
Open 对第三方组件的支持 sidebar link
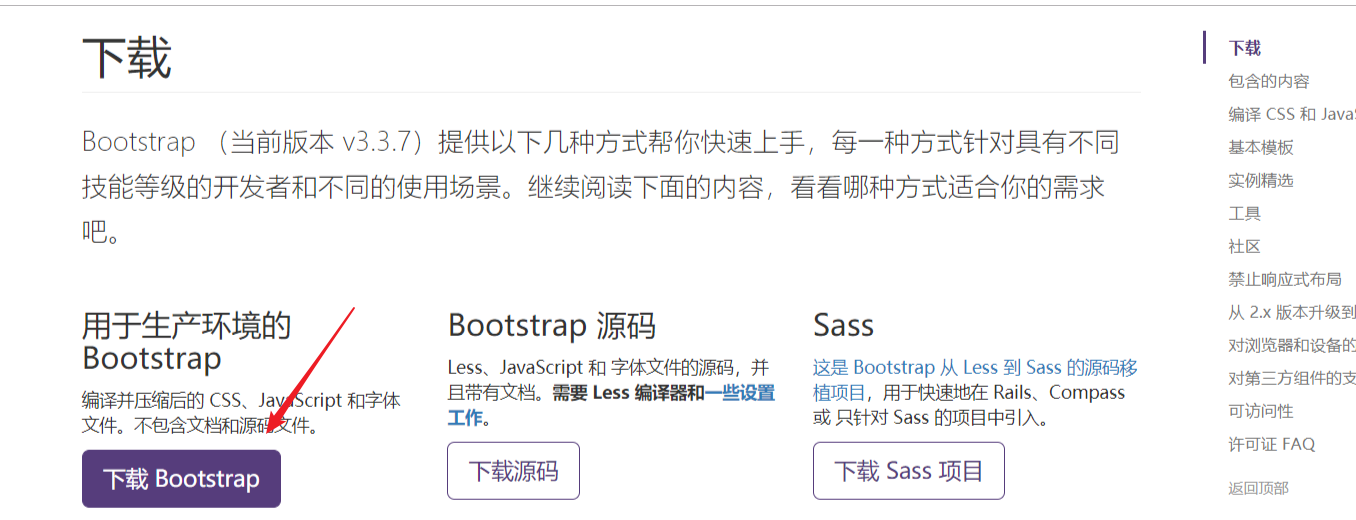coord(1291,378)
